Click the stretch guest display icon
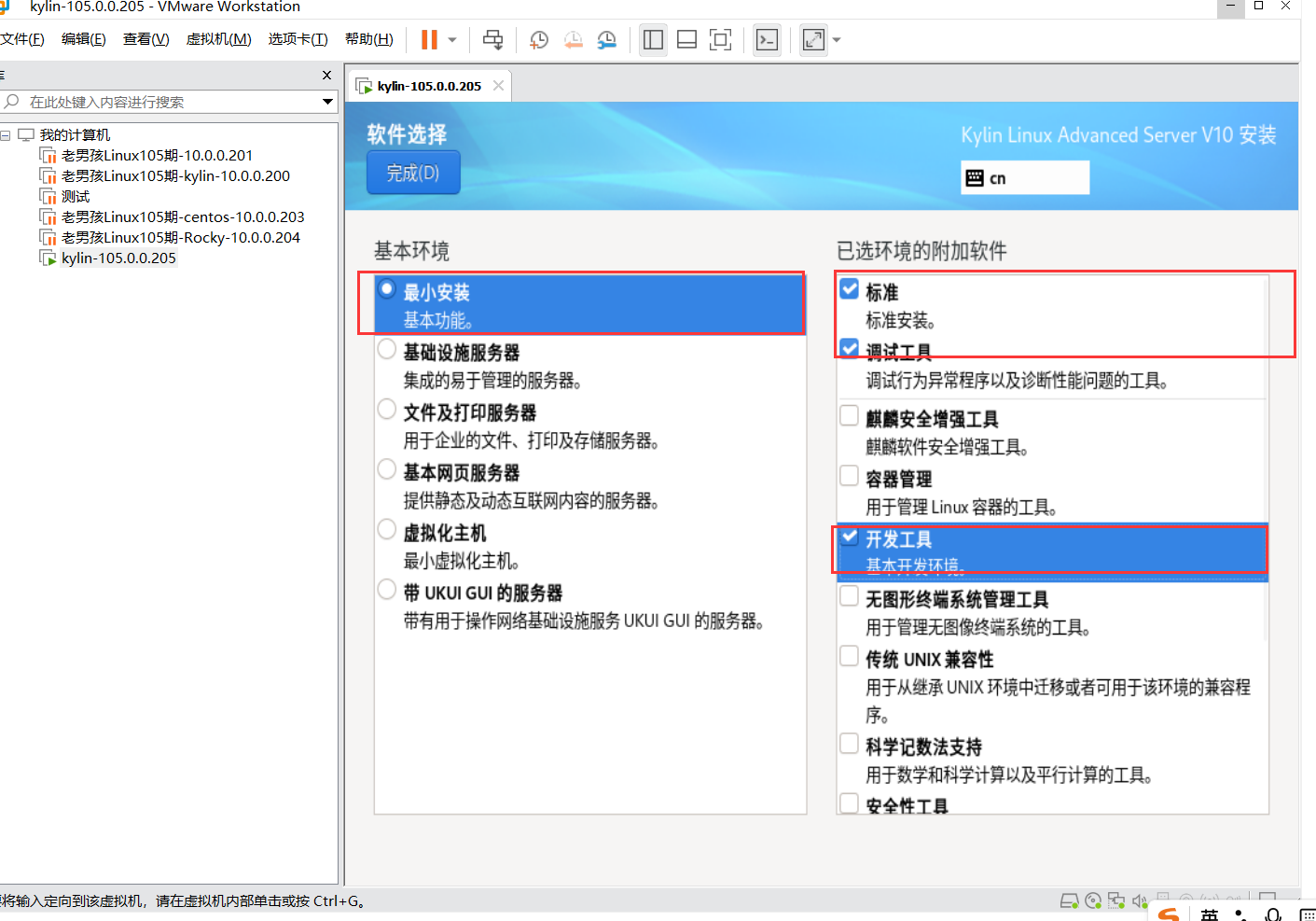Viewport: 1316px width, 921px height. point(813,39)
